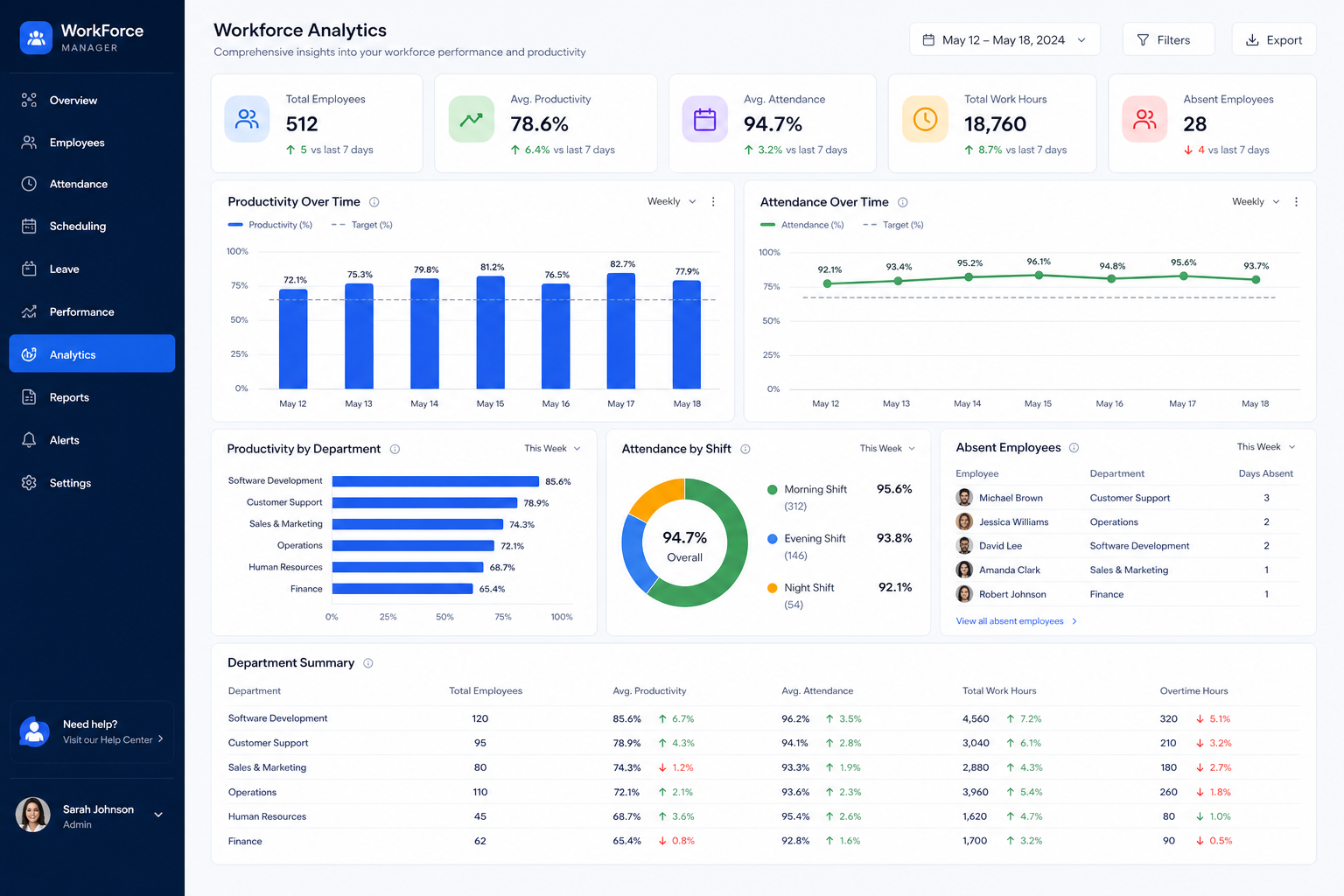Expand Weekly dropdown on Productivity Over Time

click(x=671, y=201)
